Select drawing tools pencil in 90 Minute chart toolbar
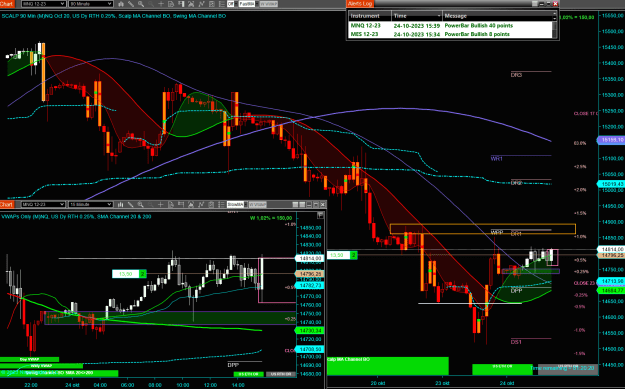625x389 pixels. (131, 4)
